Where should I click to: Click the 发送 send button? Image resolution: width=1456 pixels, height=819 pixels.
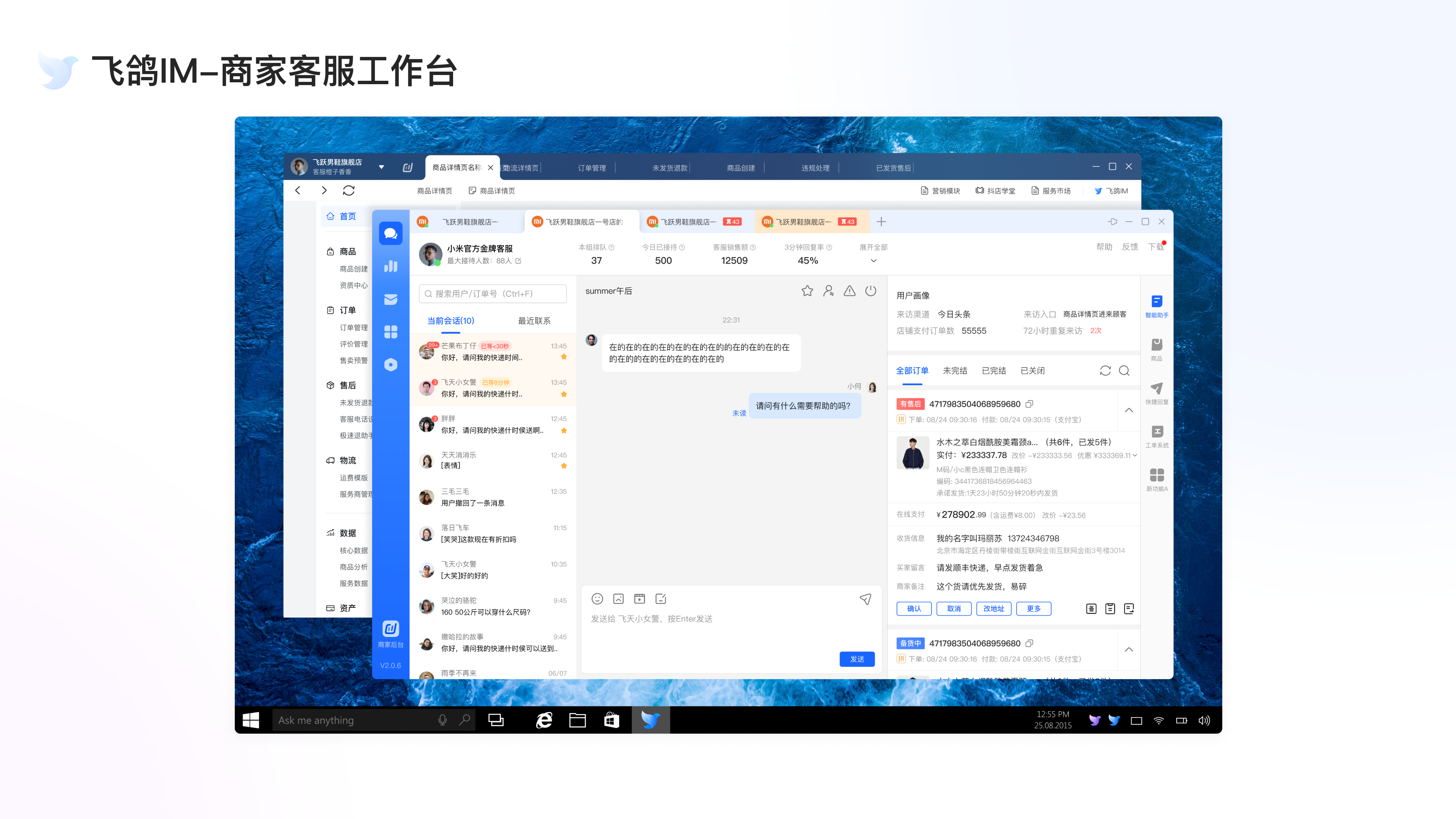click(857, 659)
